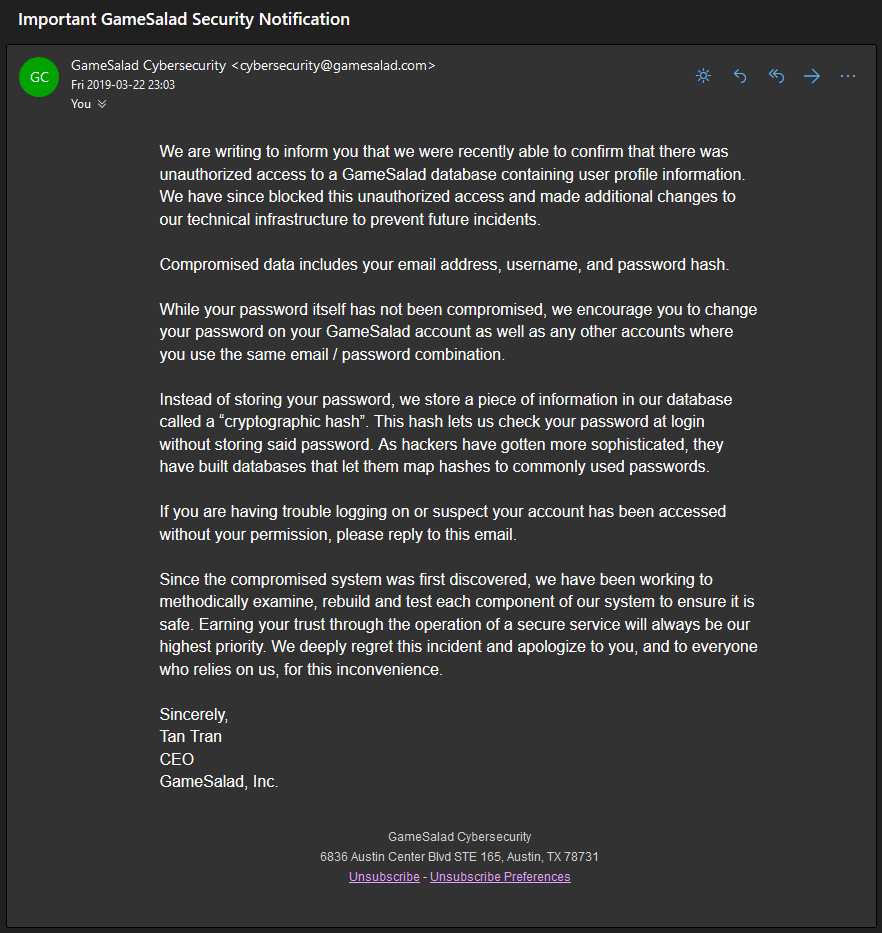The height and width of the screenshot is (933, 882).
Task: Click the footer text "GameSalad Cybersecurity"
Action: [x=459, y=837]
